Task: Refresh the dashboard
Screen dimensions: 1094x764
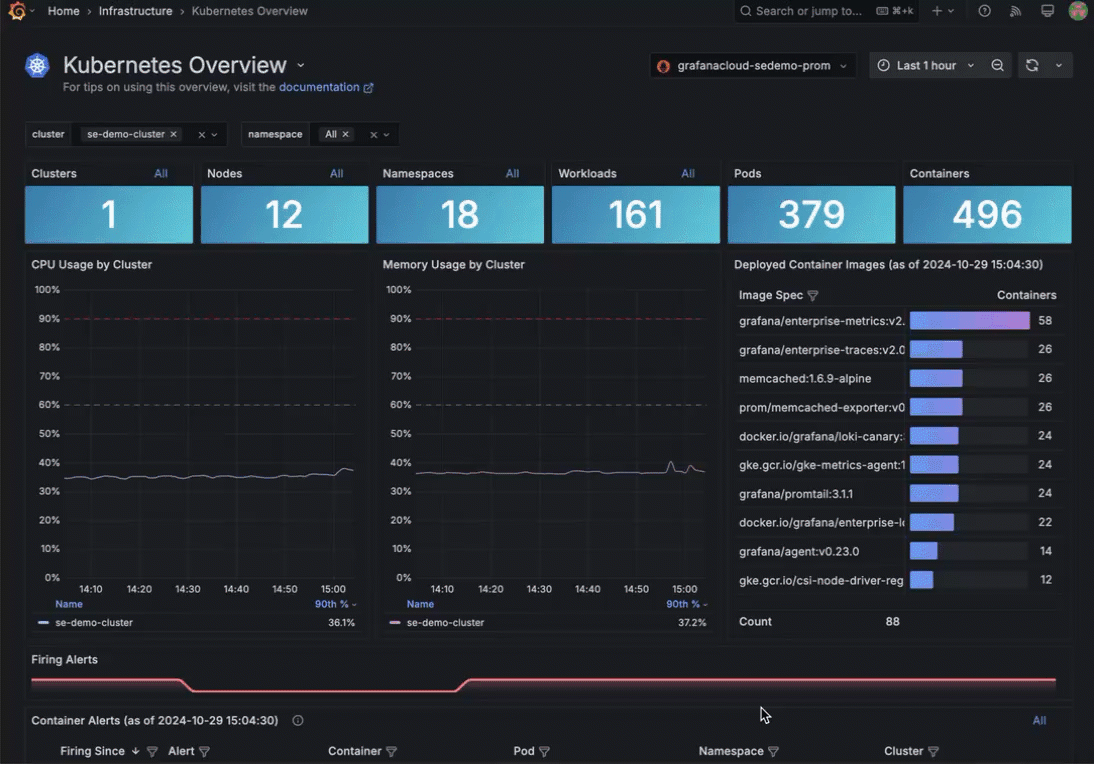Action: (1032, 66)
